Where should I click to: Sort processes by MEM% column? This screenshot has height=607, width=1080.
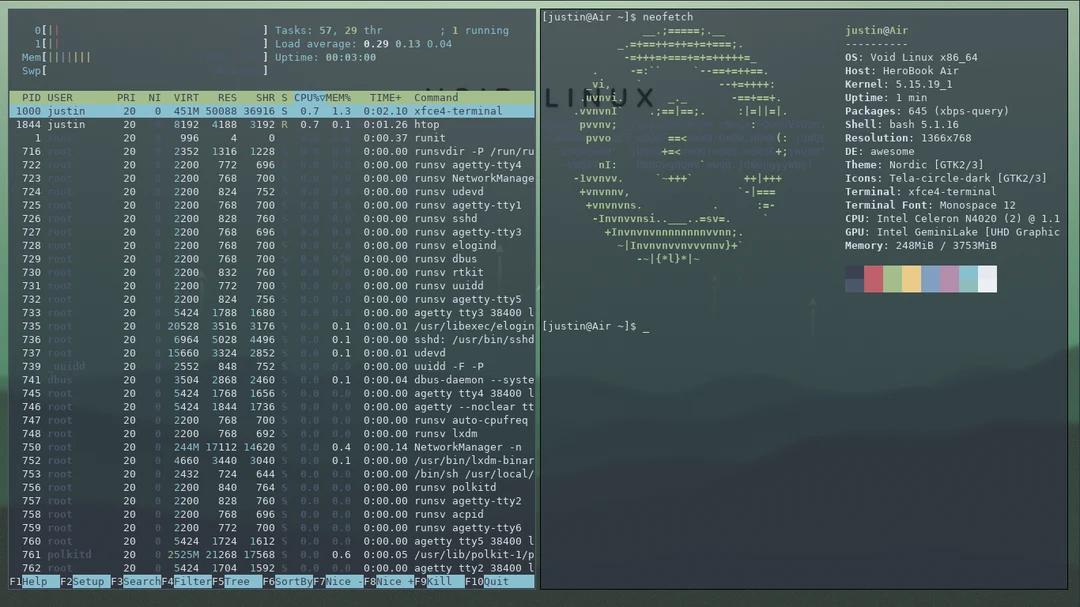338,97
